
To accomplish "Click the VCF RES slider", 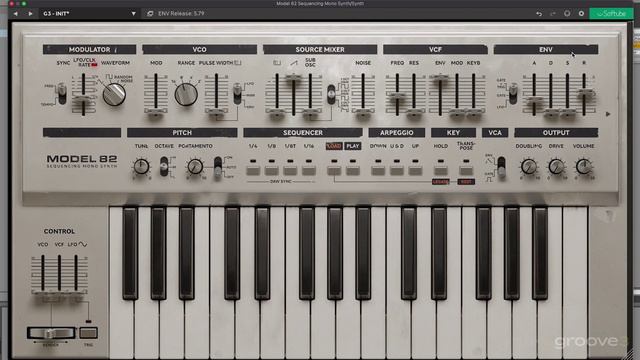I will (x=413, y=112).
